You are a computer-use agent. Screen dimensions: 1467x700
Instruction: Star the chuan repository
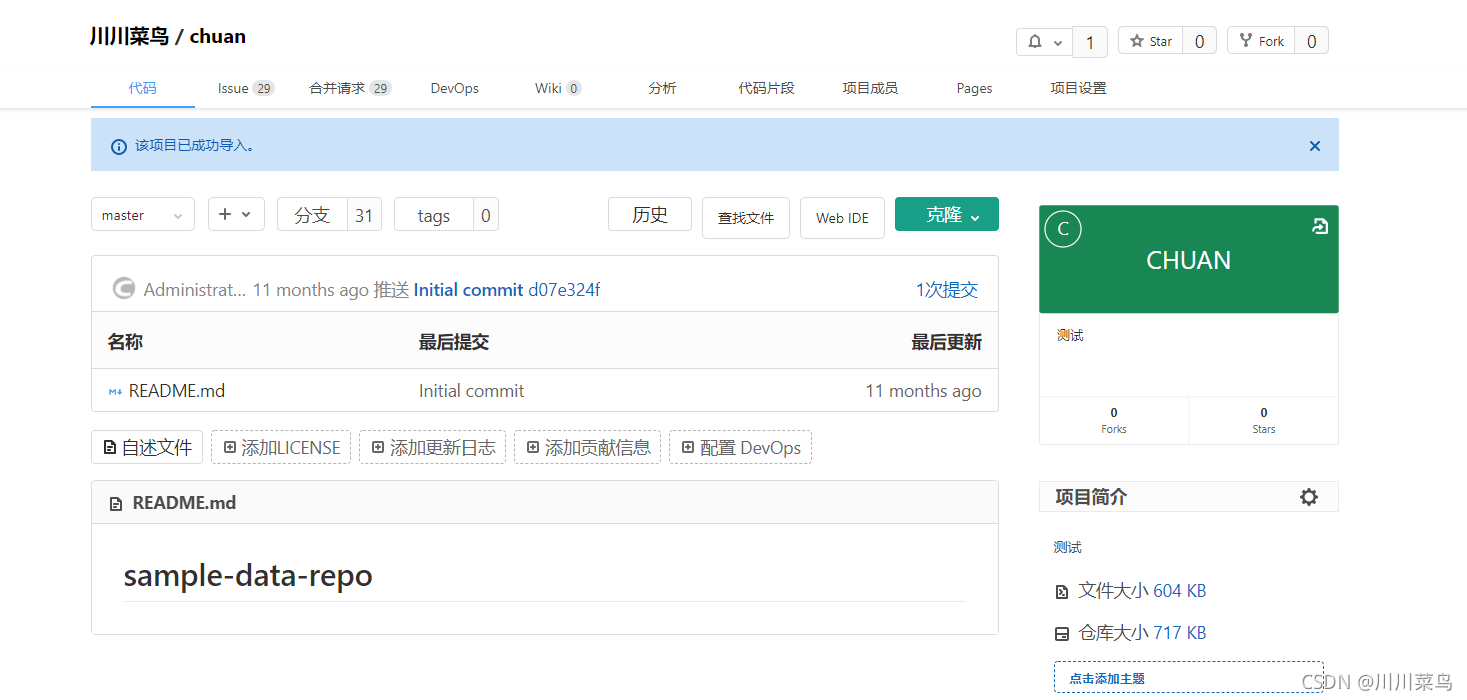click(1151, 41)
